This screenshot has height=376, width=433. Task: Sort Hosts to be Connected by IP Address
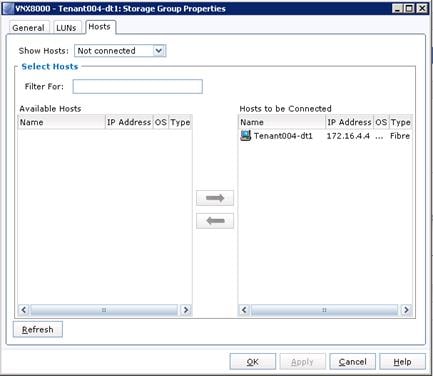(x=349, y=122)
